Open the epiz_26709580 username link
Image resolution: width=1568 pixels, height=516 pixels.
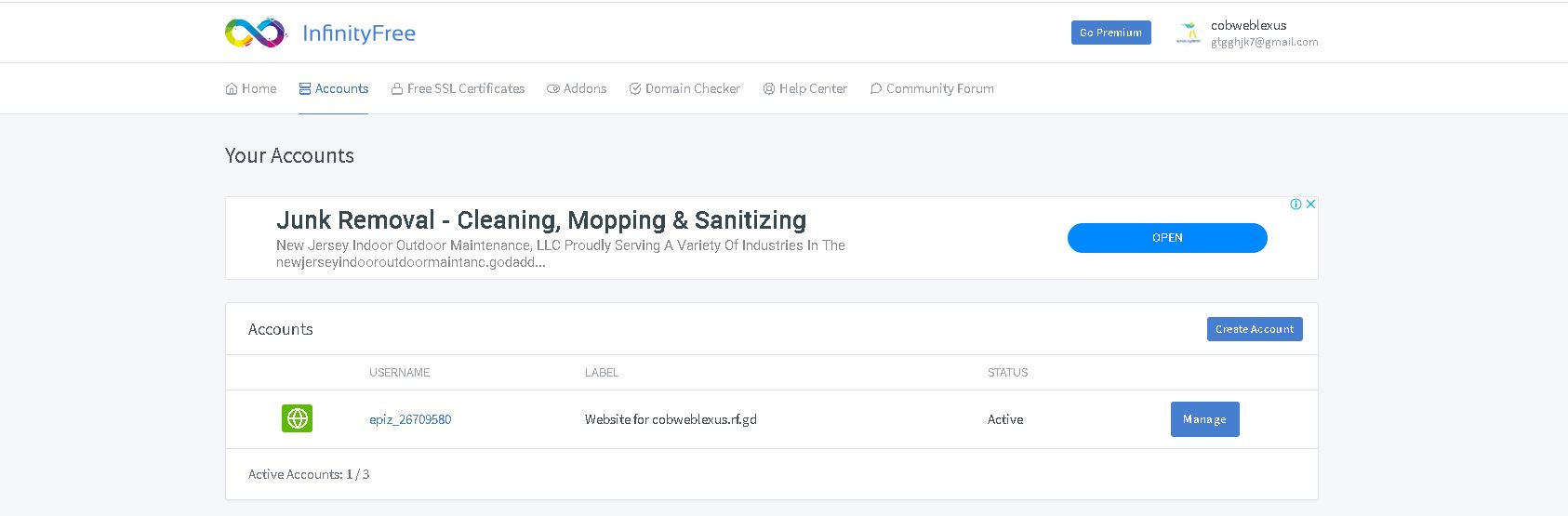pyautogui.click(x=410, y=419)
